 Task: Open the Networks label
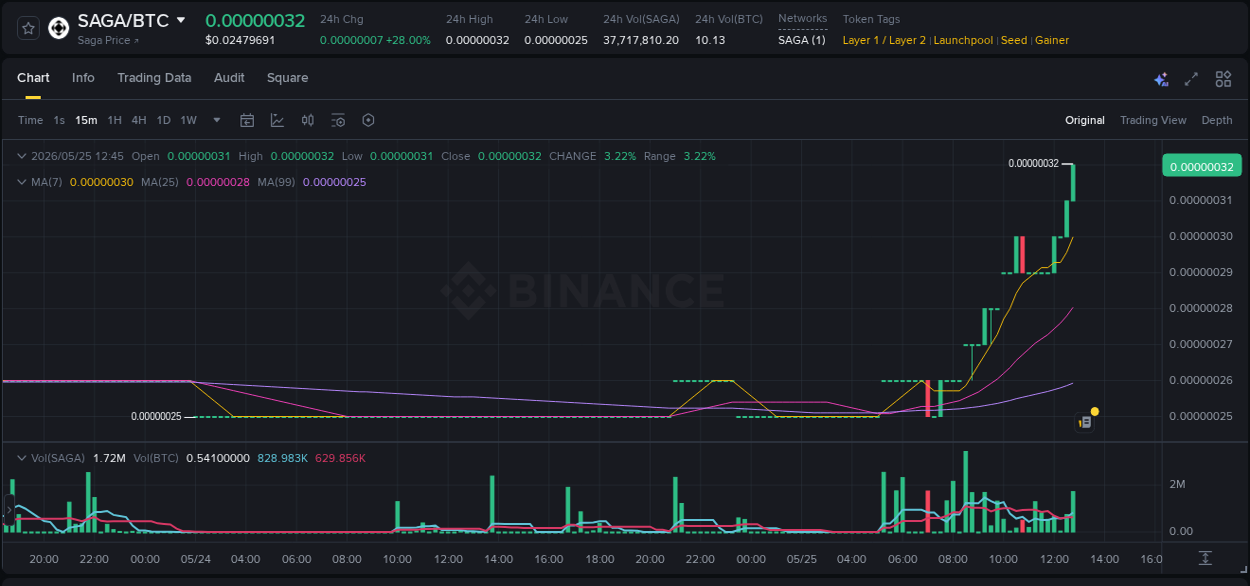[803, 19]
